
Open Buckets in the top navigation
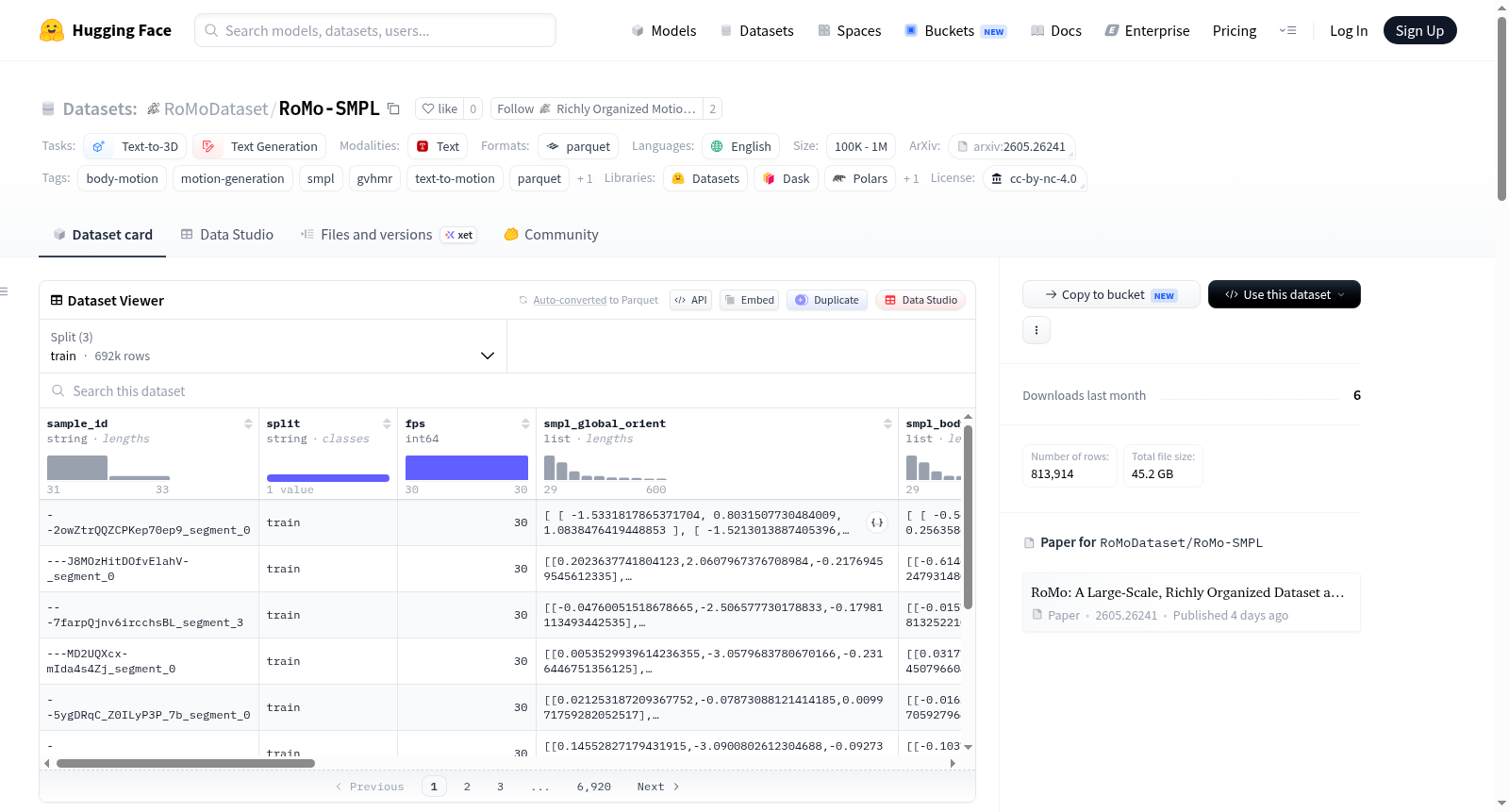point(955,31)
